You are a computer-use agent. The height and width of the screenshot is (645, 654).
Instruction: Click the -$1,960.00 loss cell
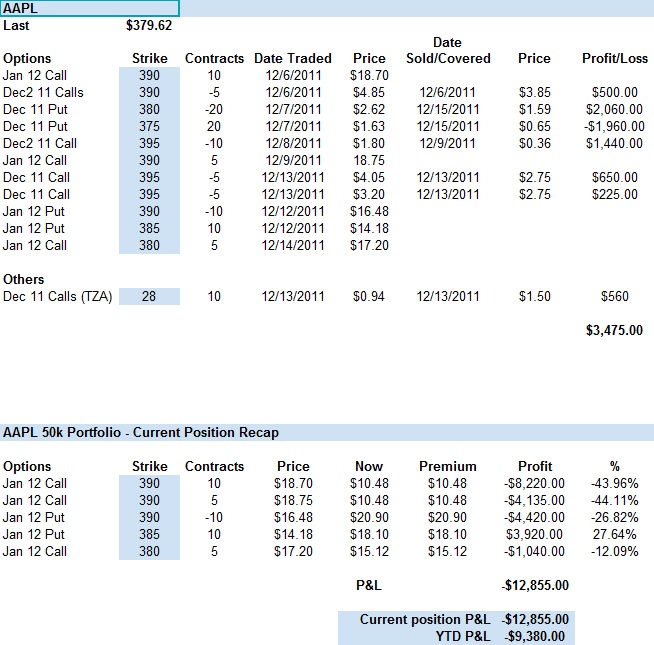click(612, 126)
